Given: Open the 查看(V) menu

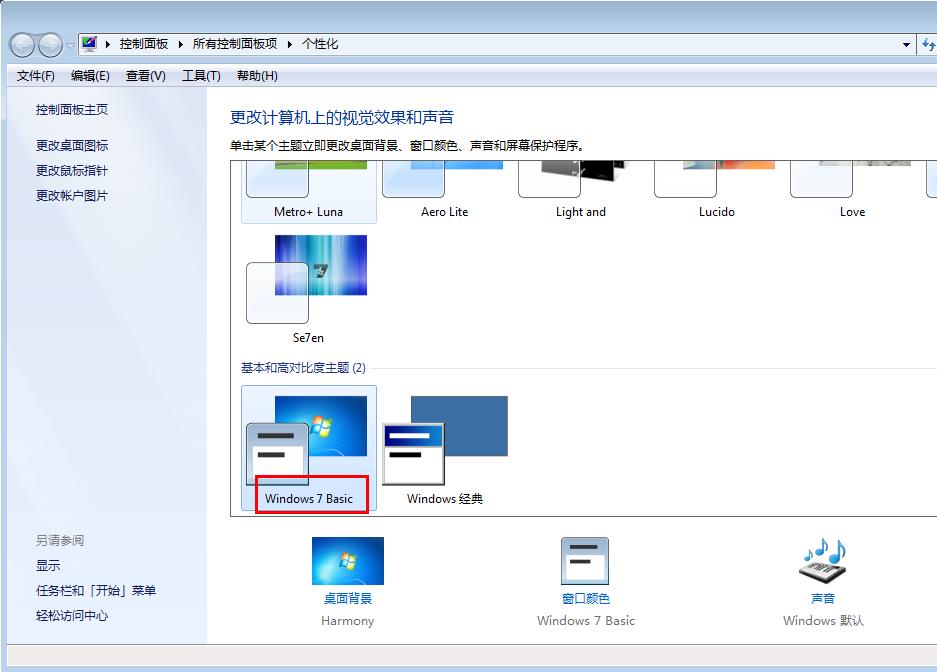Looking at the screenshot, I should click(x=146, y=76).
